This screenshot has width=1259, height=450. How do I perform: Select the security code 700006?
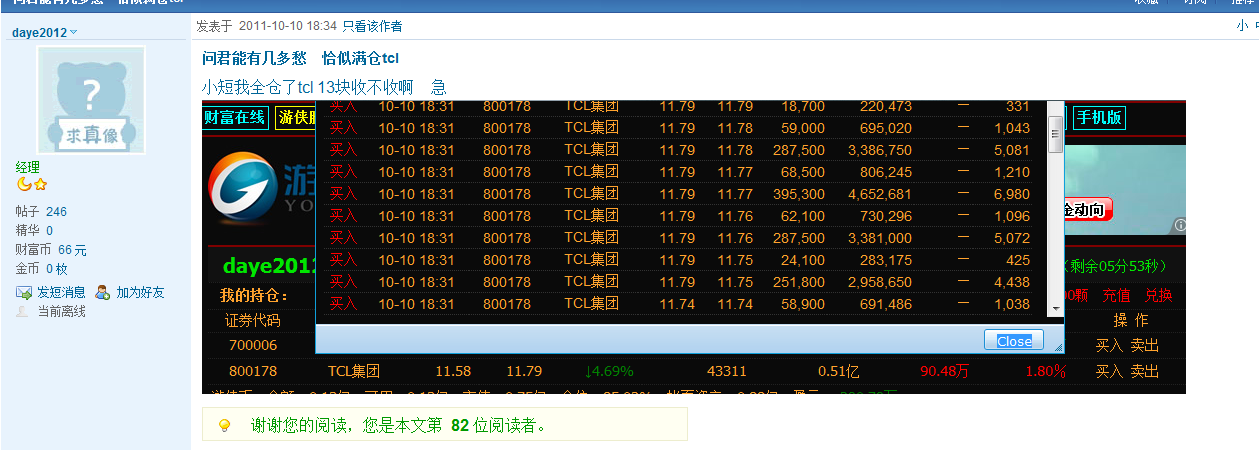[253, 345]
